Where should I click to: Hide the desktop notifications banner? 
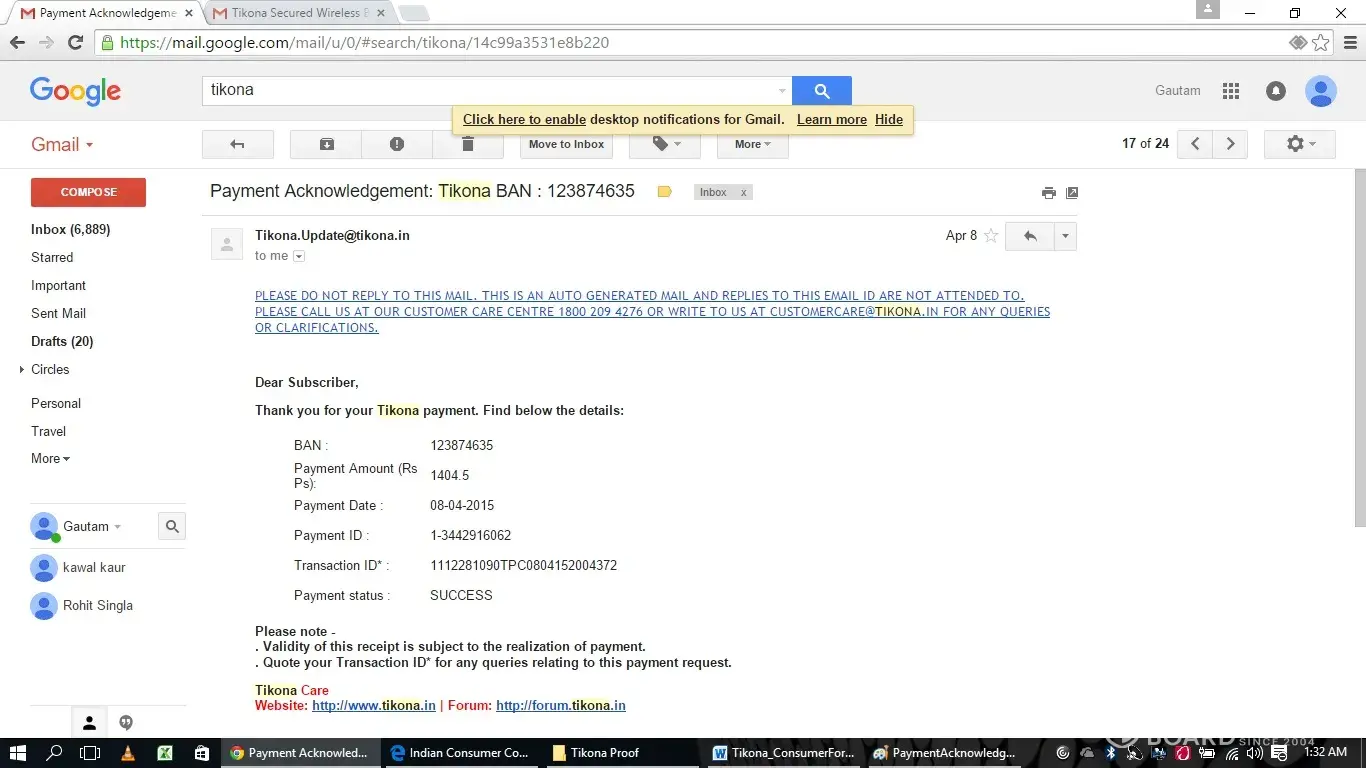(x=889, y=119)
